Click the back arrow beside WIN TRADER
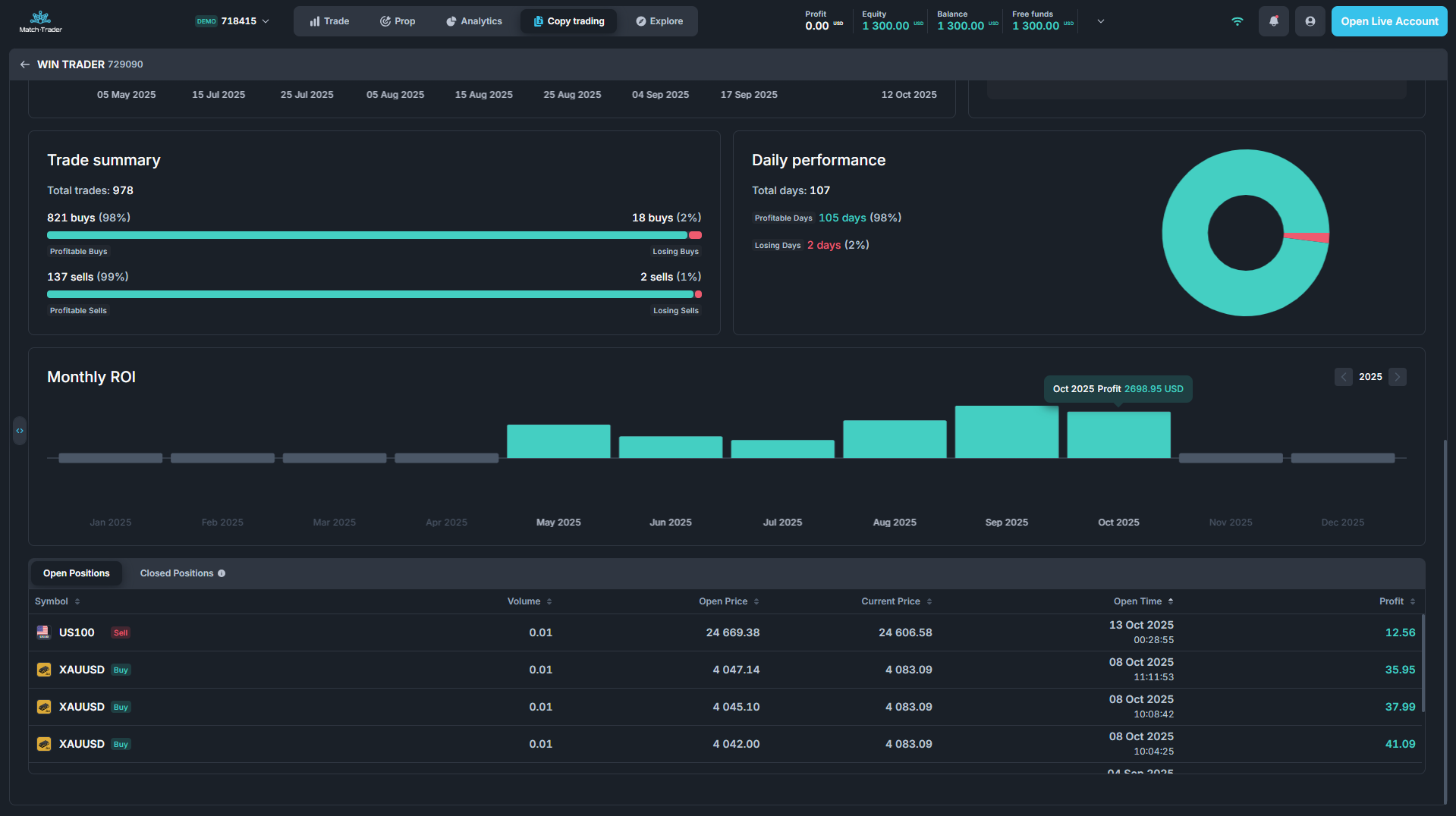The image size is (1456, 816). click(x=25, y=64)
